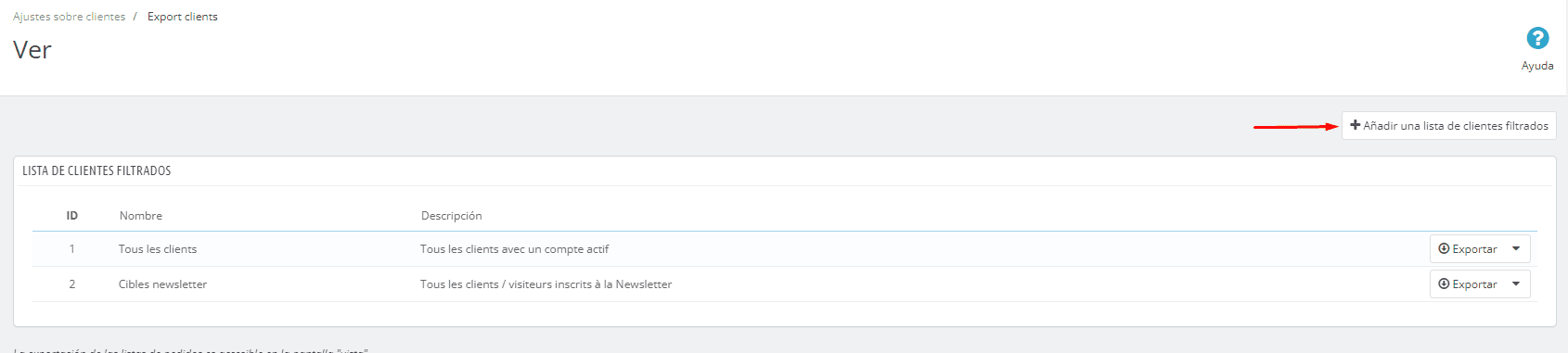The height and width of the screenshot is (353, 1568).
Task: Select the Tous les clients name cell
Action: (158, 249)
